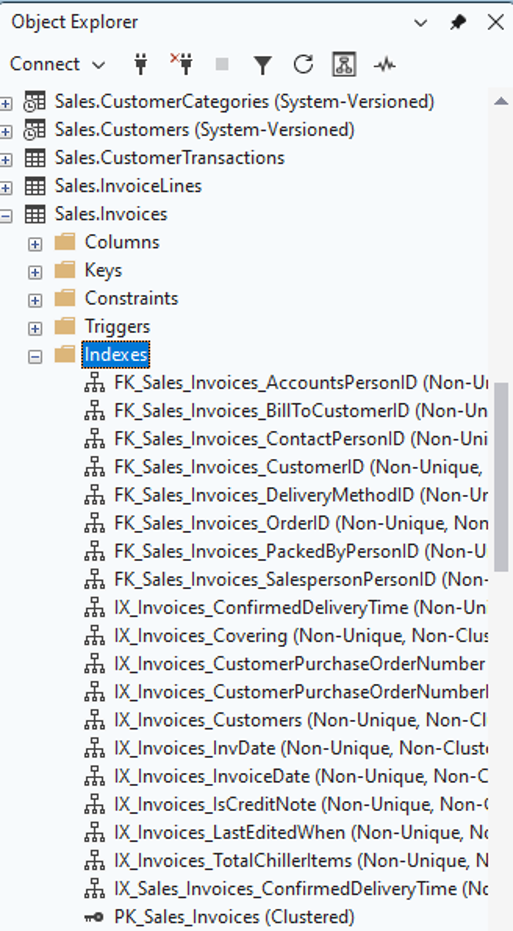Viewport: 513px width, 931px height.
Task: Click the Connect plug icon in toolbar
Action: click(x=141, y=64)
